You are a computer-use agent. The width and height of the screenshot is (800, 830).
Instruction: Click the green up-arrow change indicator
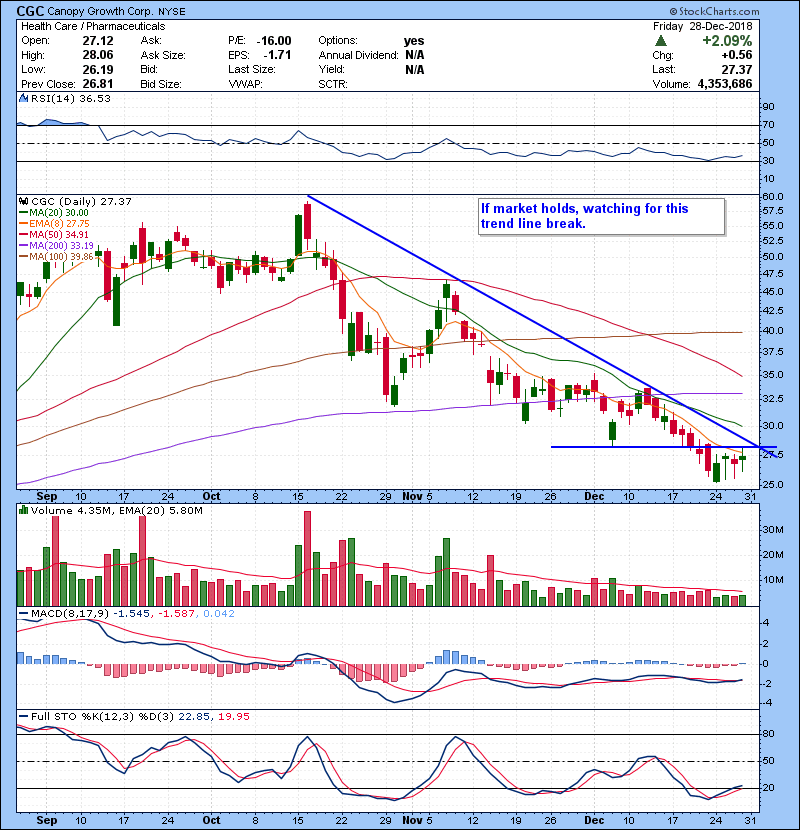tap(660, 41)
